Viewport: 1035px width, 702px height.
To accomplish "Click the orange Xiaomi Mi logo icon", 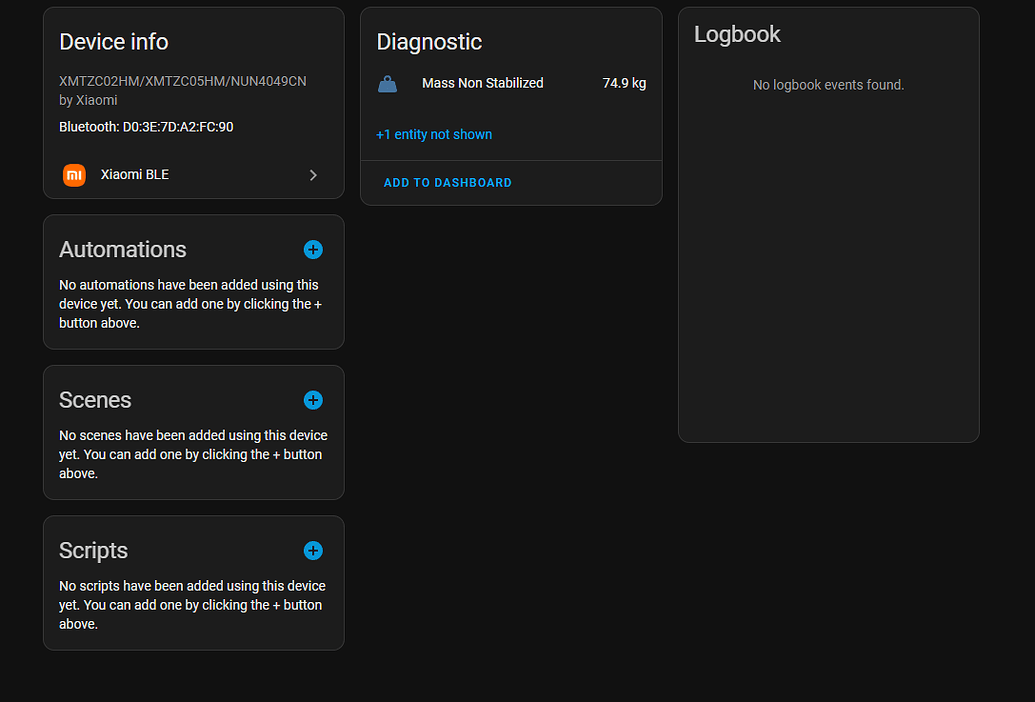I will point(73,174).
